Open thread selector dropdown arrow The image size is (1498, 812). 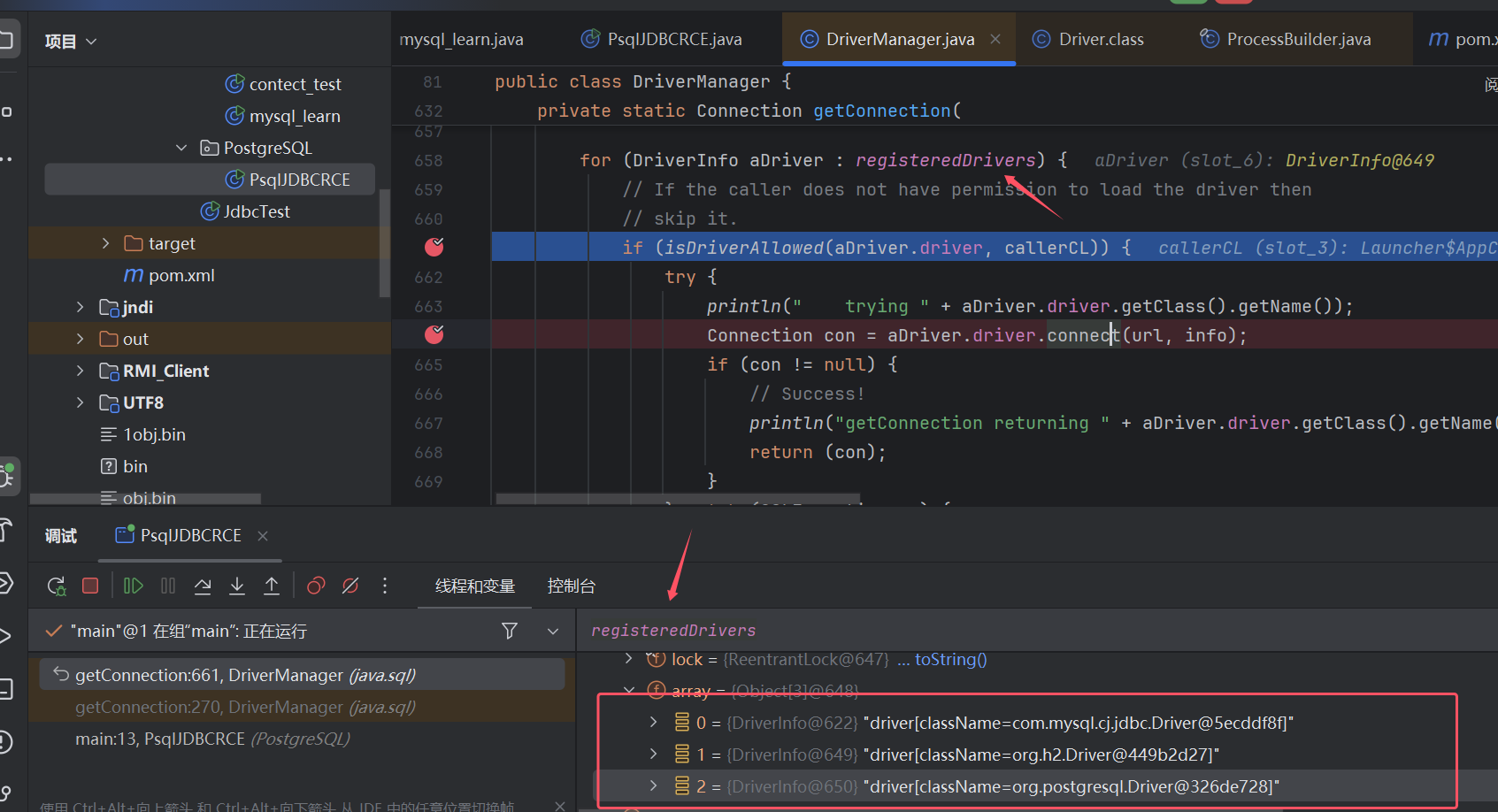[x=553, y=631]
